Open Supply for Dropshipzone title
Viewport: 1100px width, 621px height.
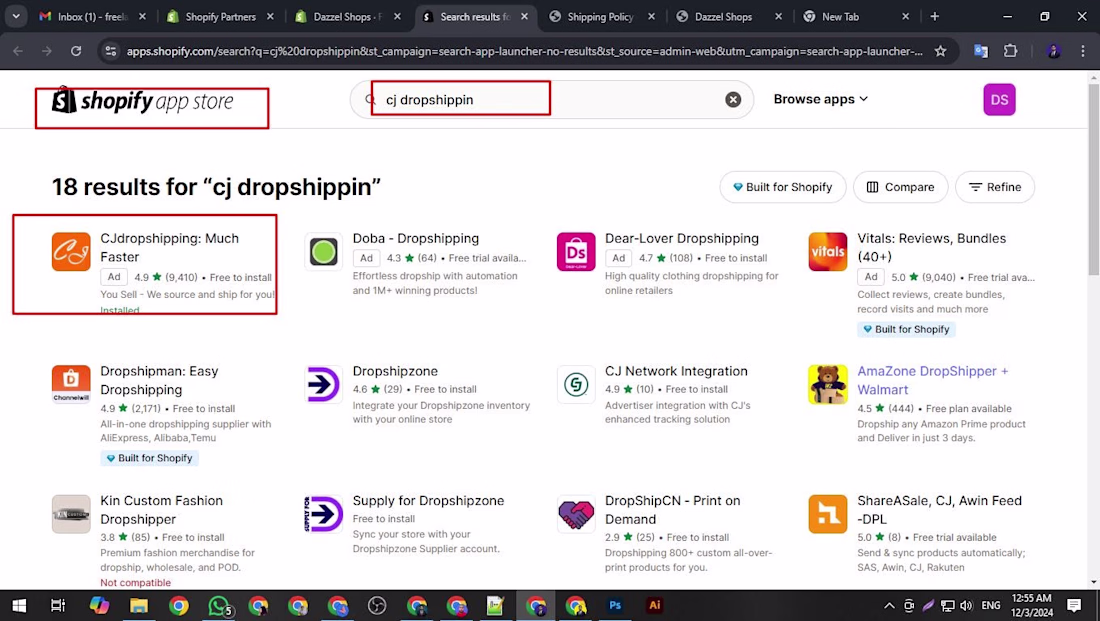(428, 501)
